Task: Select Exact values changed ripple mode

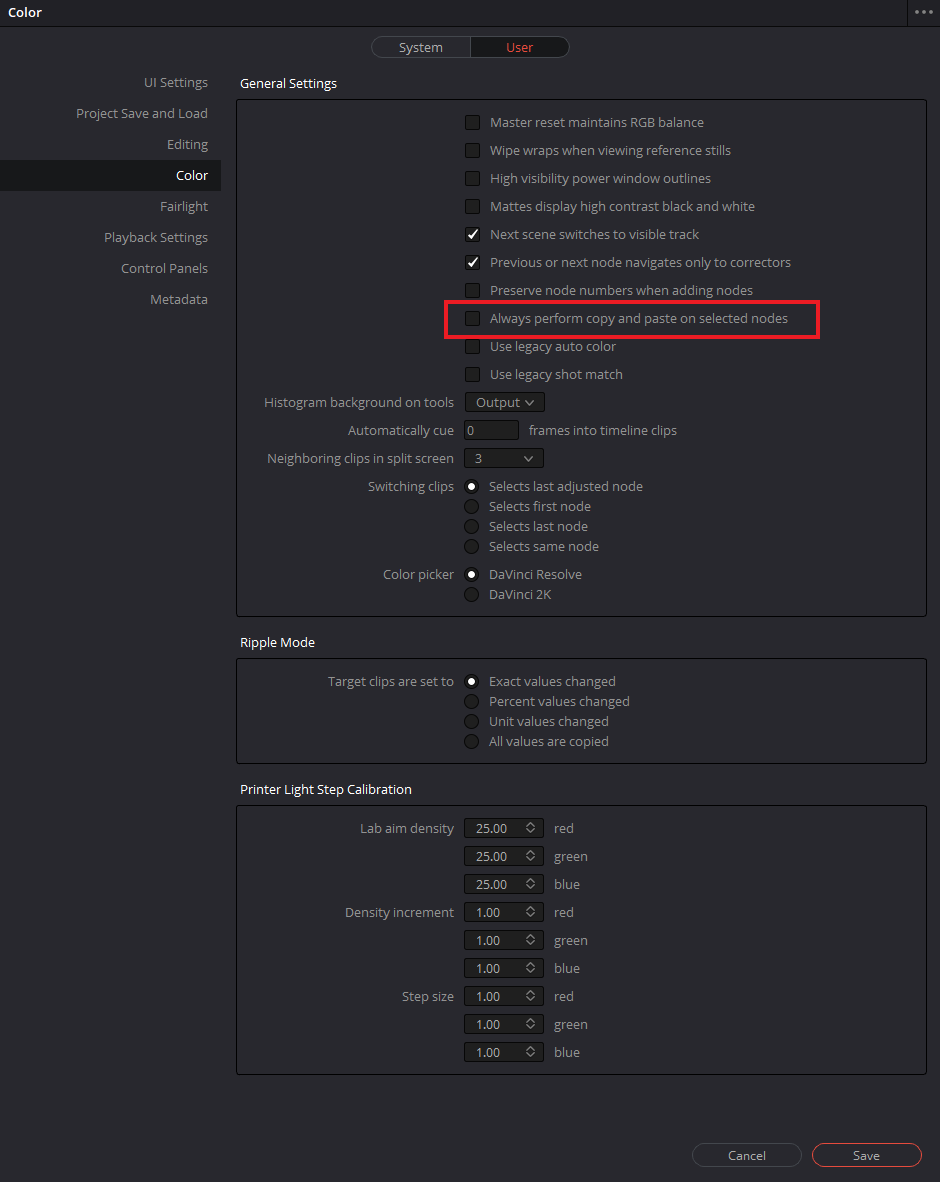Action: [x=472, y=681]
